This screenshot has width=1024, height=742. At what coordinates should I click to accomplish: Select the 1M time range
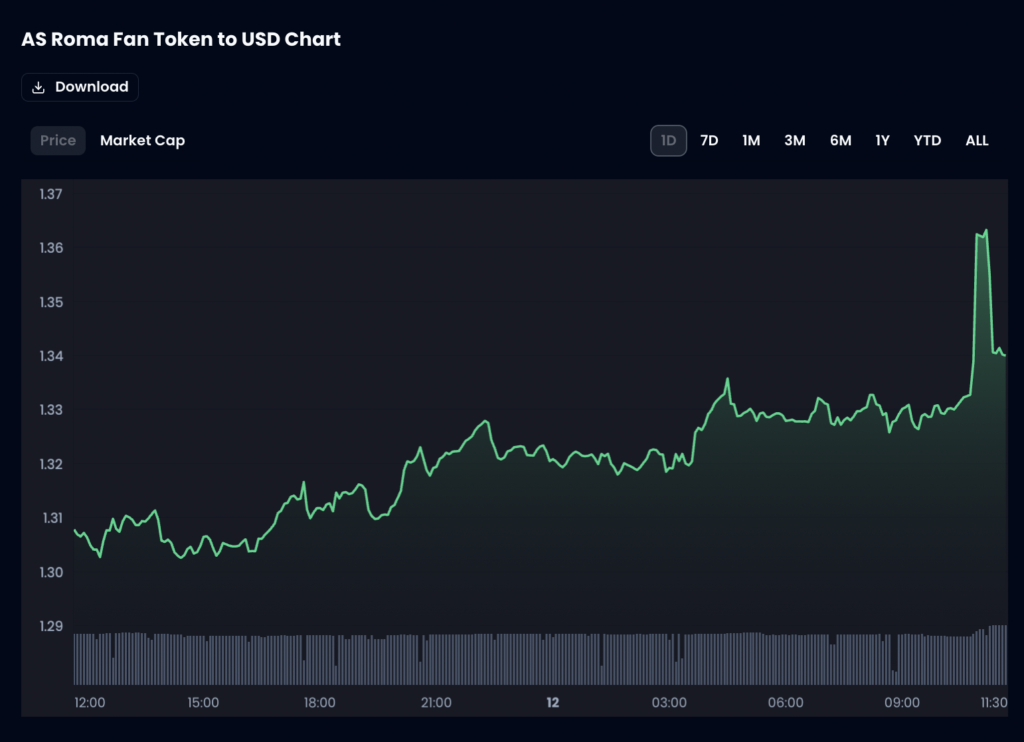click(x=751, y=140)
